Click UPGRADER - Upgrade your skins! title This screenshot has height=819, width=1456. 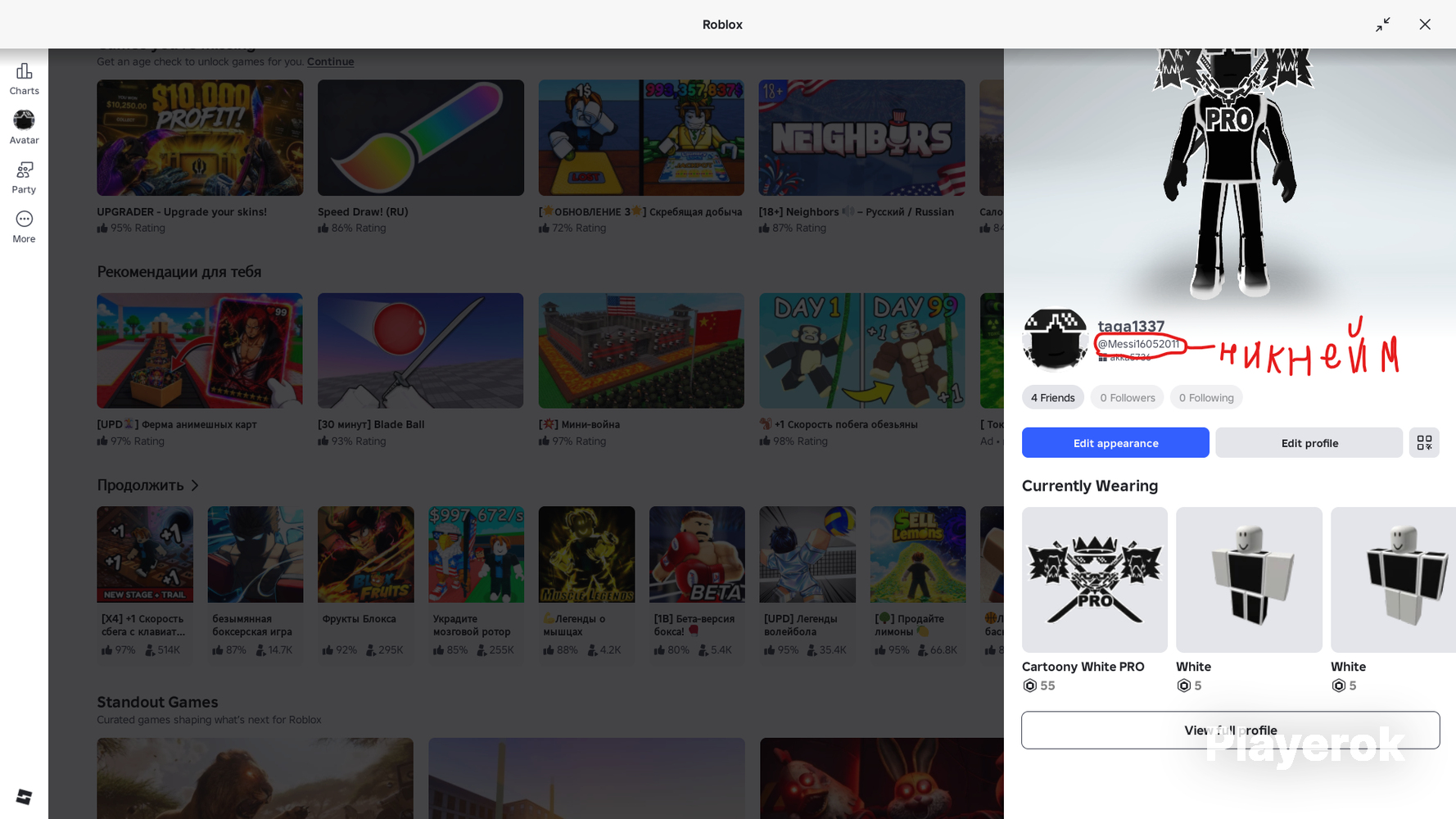click(182, 212)
